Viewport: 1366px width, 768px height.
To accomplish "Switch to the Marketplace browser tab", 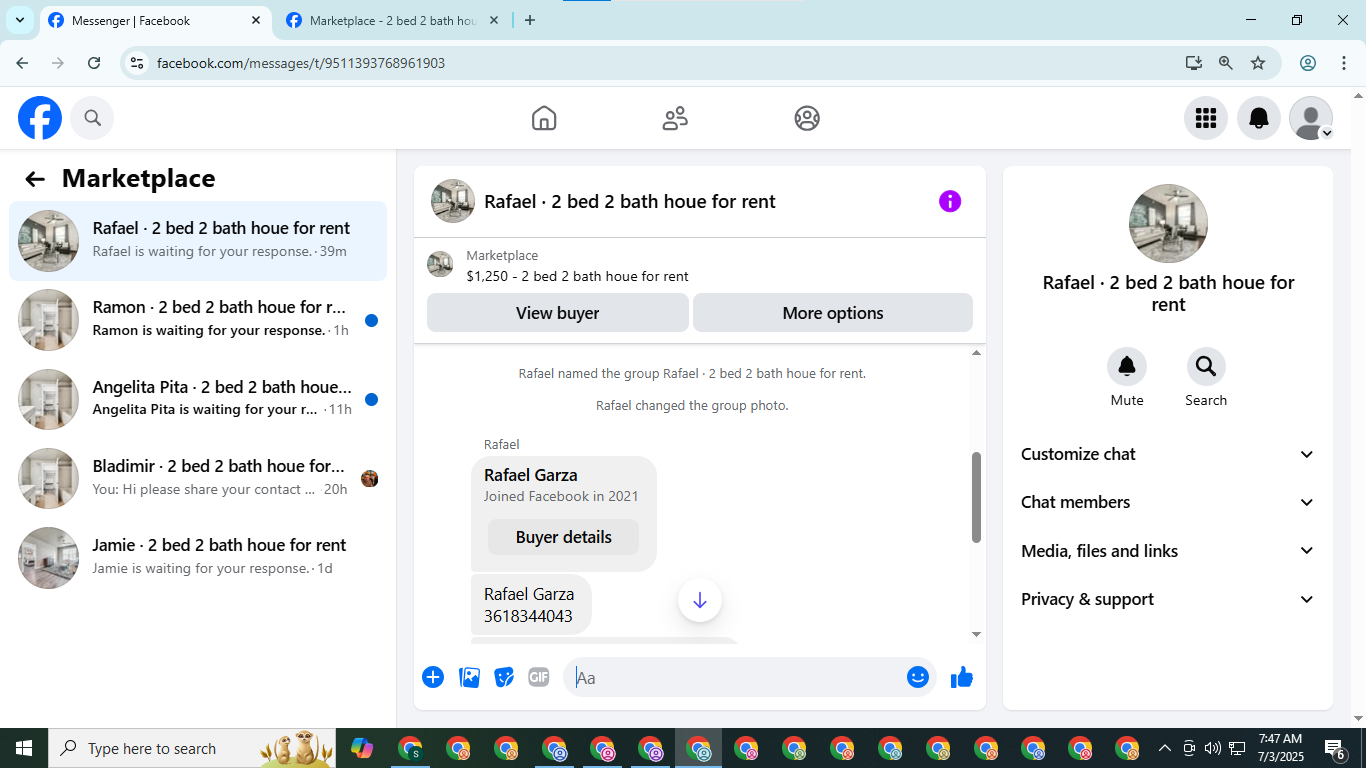I will (x=393, y=21).
